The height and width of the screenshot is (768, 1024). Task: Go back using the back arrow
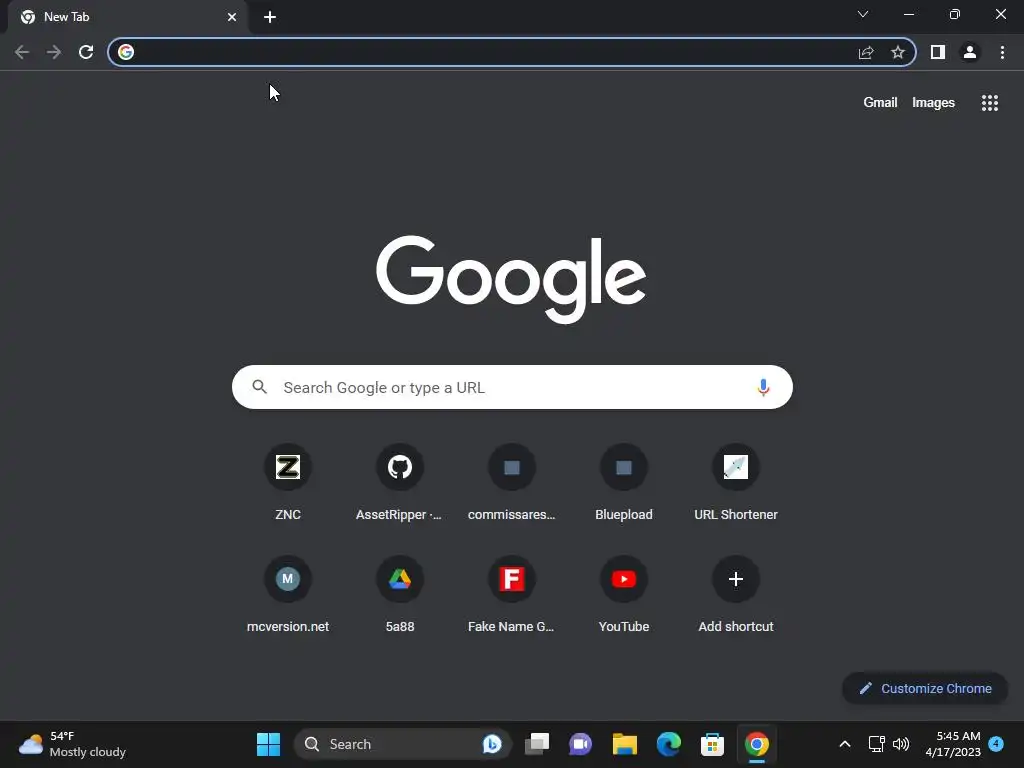point(22,52)
